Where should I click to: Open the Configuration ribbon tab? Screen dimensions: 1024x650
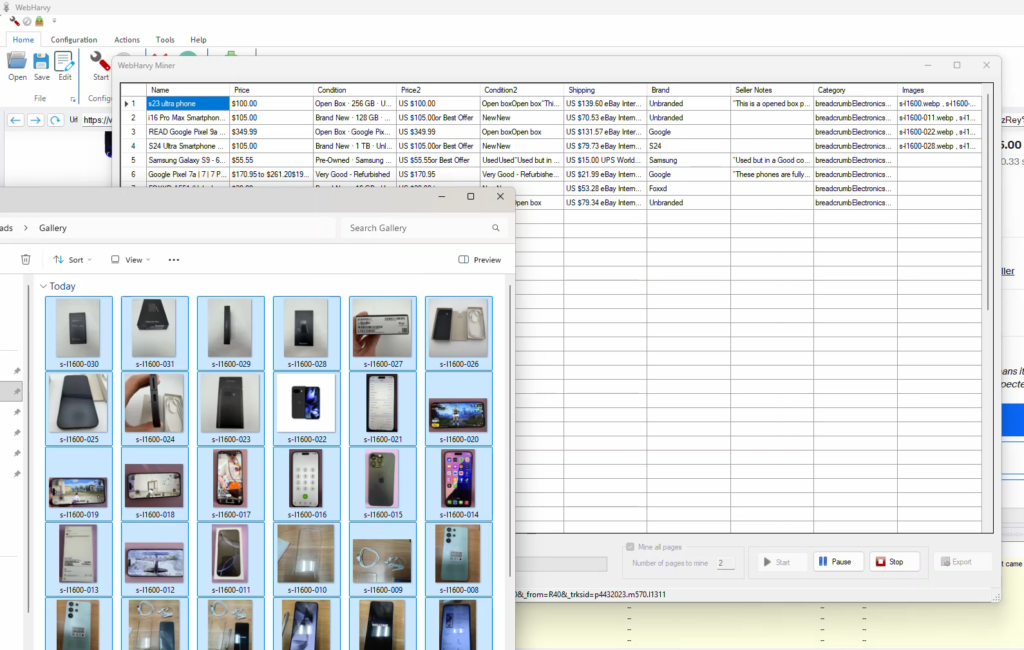click(x=74, y=40)
